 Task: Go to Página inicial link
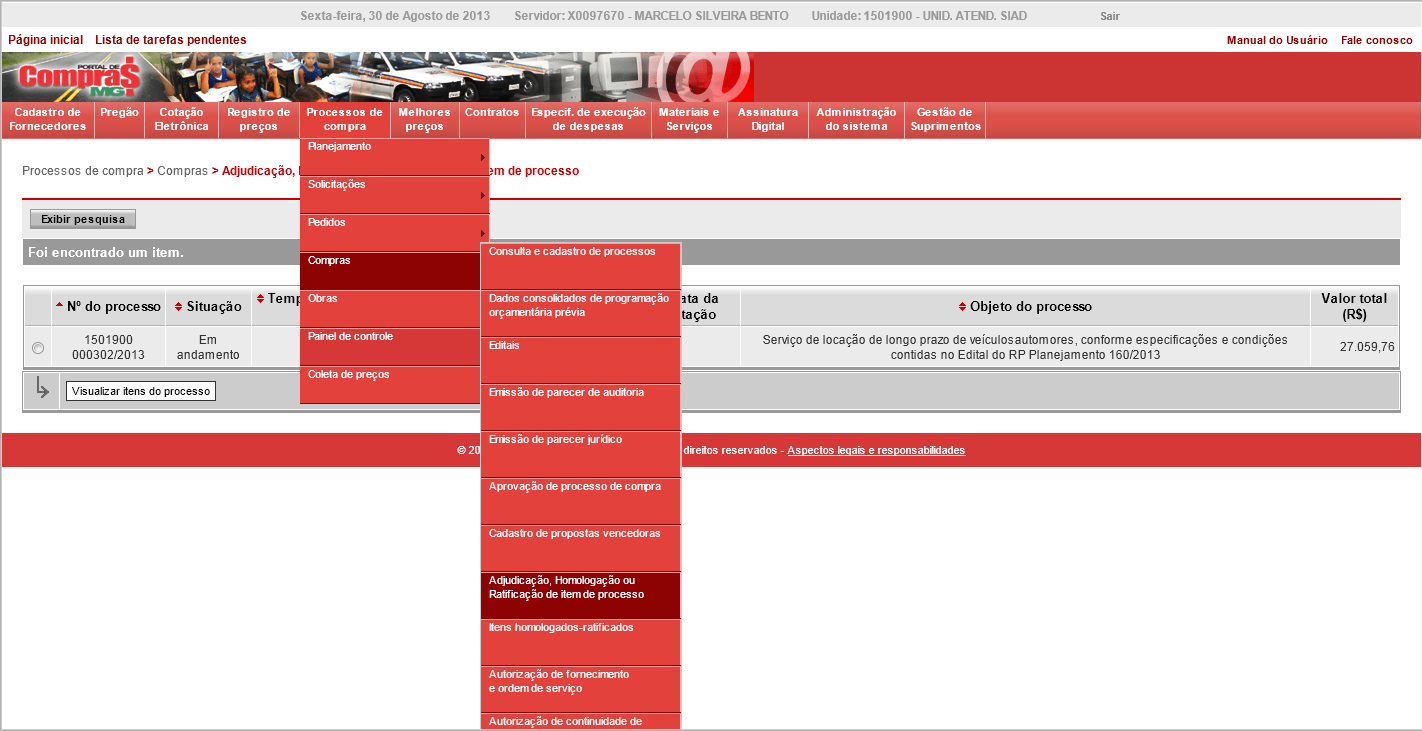click(x=45, y=40)
